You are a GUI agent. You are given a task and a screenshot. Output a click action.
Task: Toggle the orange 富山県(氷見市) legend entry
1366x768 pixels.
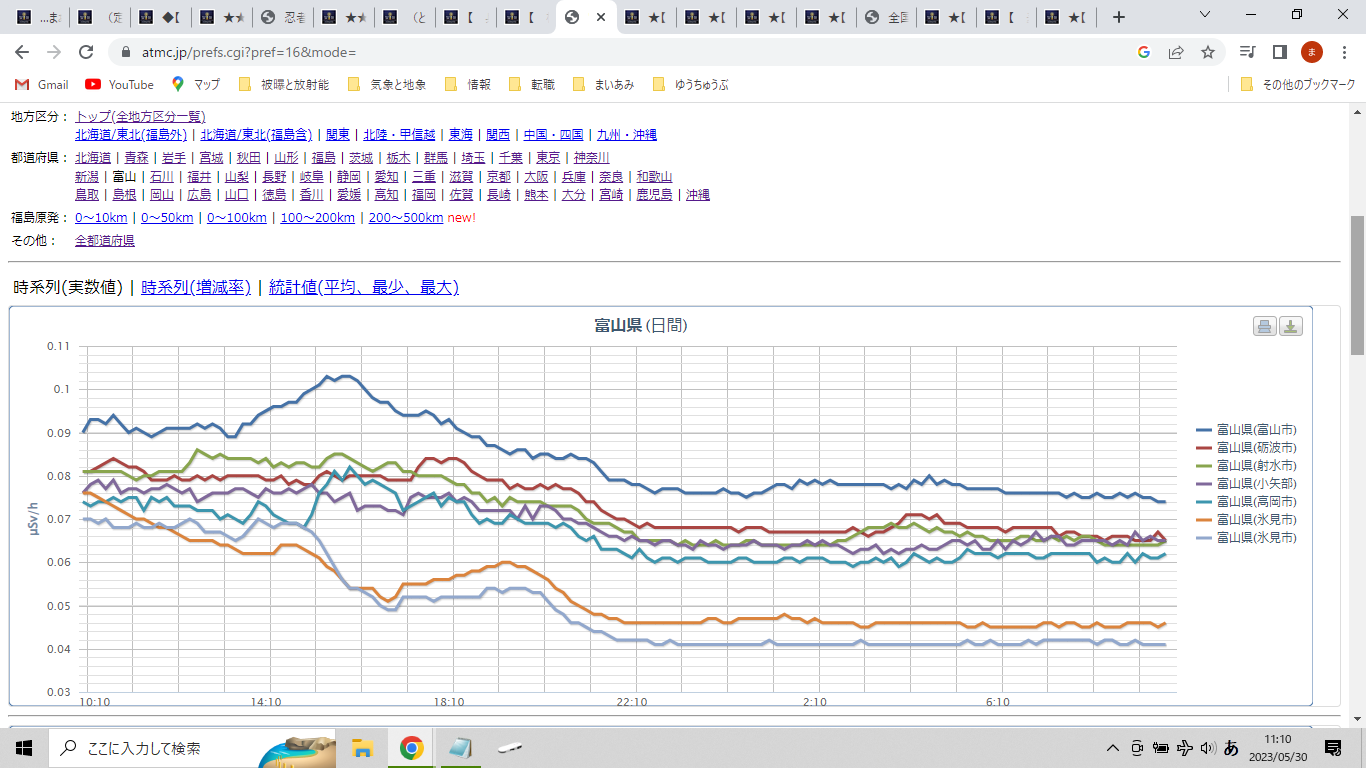(x=1246, y=519)
